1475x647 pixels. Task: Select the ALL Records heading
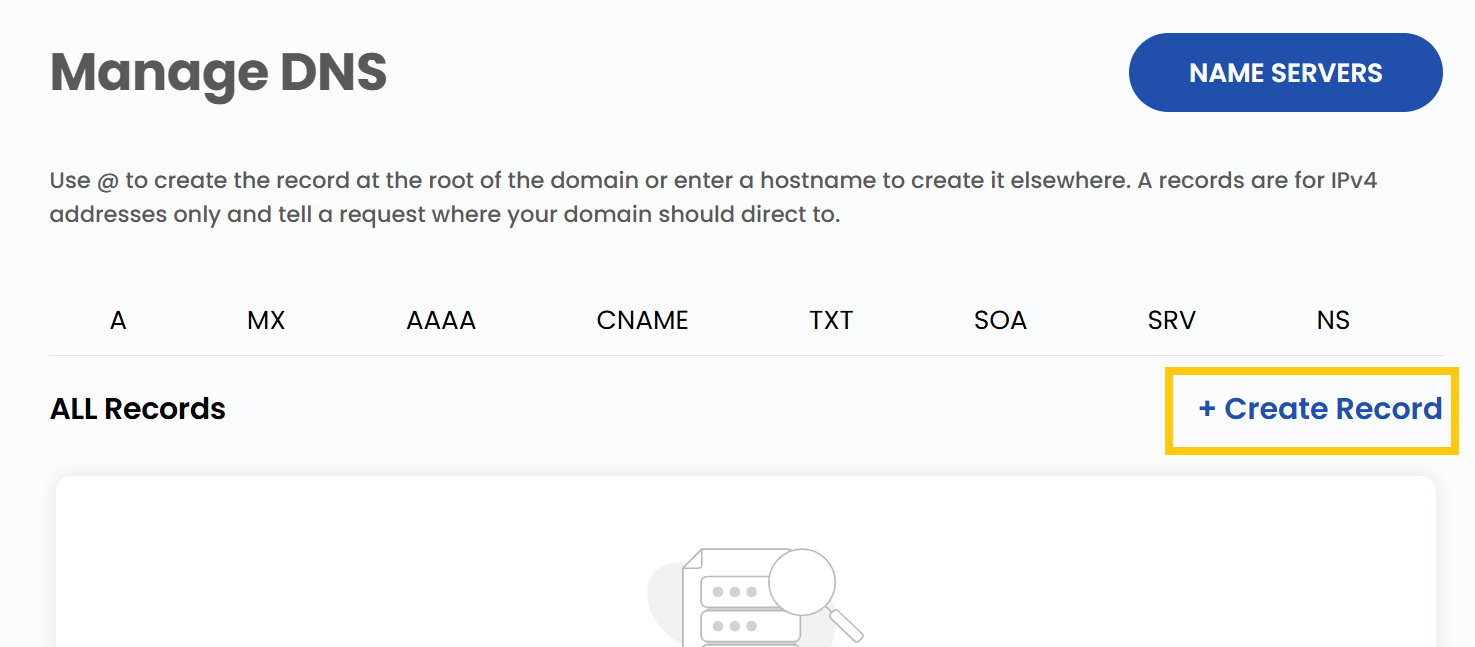(x=137, y=408)
